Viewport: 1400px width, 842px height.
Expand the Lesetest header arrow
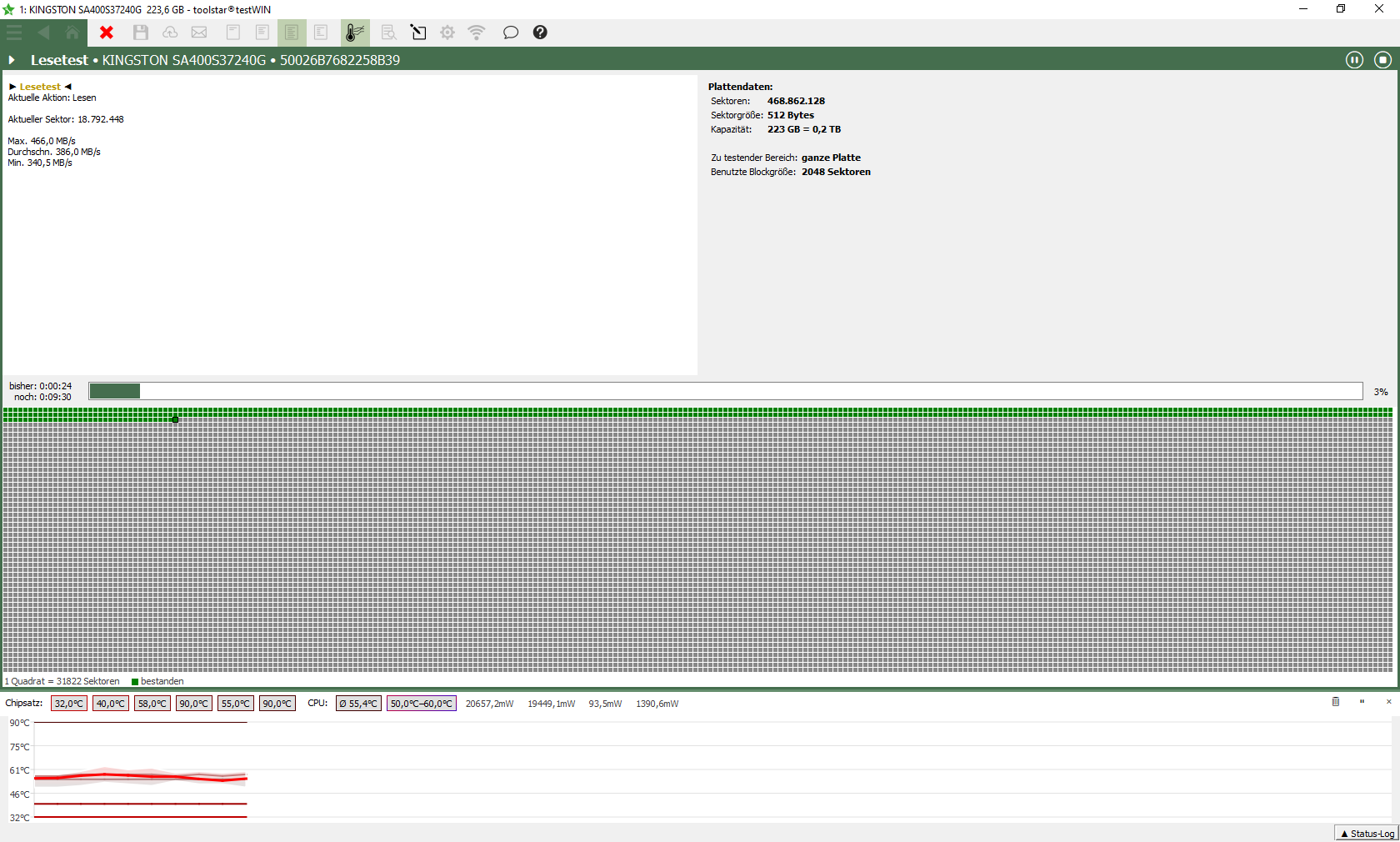[x=12, y=60]
